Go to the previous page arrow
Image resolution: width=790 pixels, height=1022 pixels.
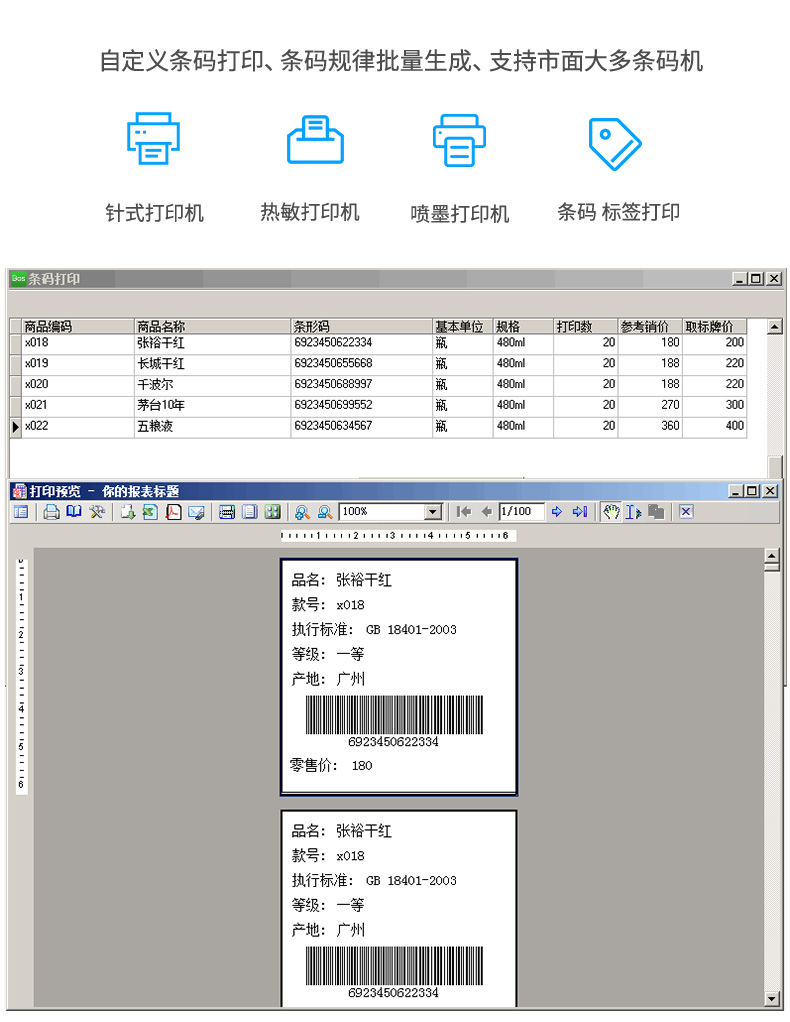486,512
